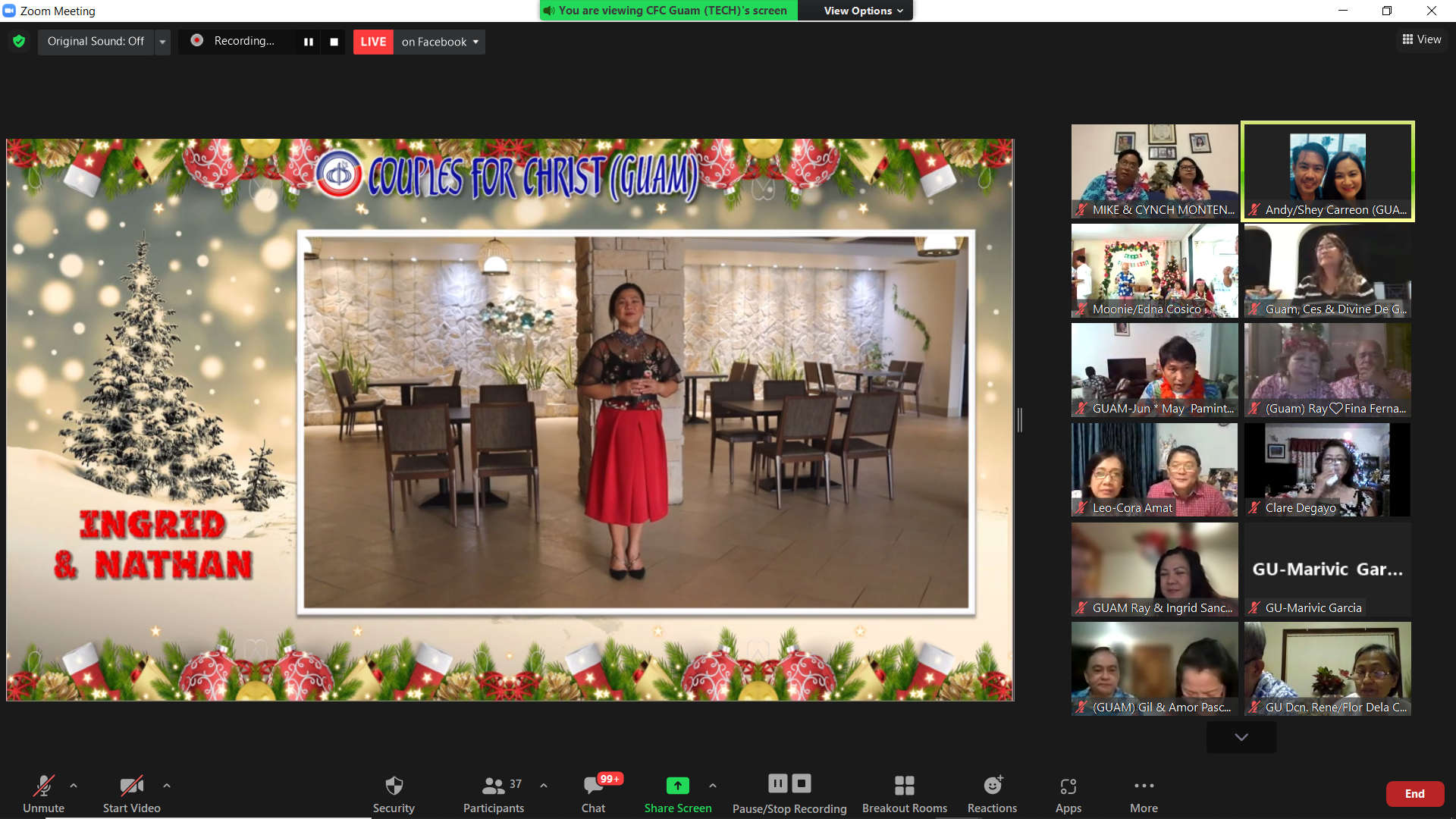
Task: Expand video settings caret beside Start Video
Action: [167, 786]
